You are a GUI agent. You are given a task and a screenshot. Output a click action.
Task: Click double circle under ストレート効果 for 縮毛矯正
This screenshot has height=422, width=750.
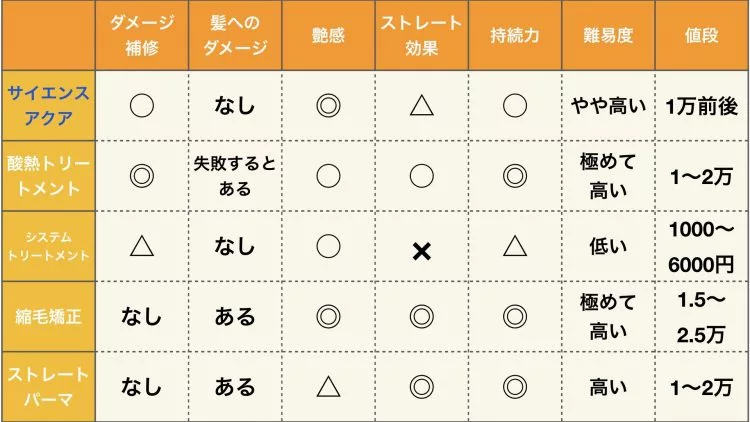[421, 317]
